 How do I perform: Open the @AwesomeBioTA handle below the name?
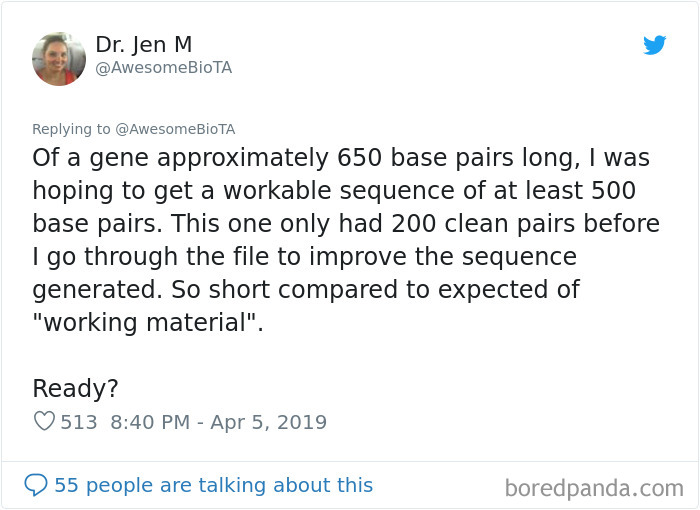tap(164, 68)
